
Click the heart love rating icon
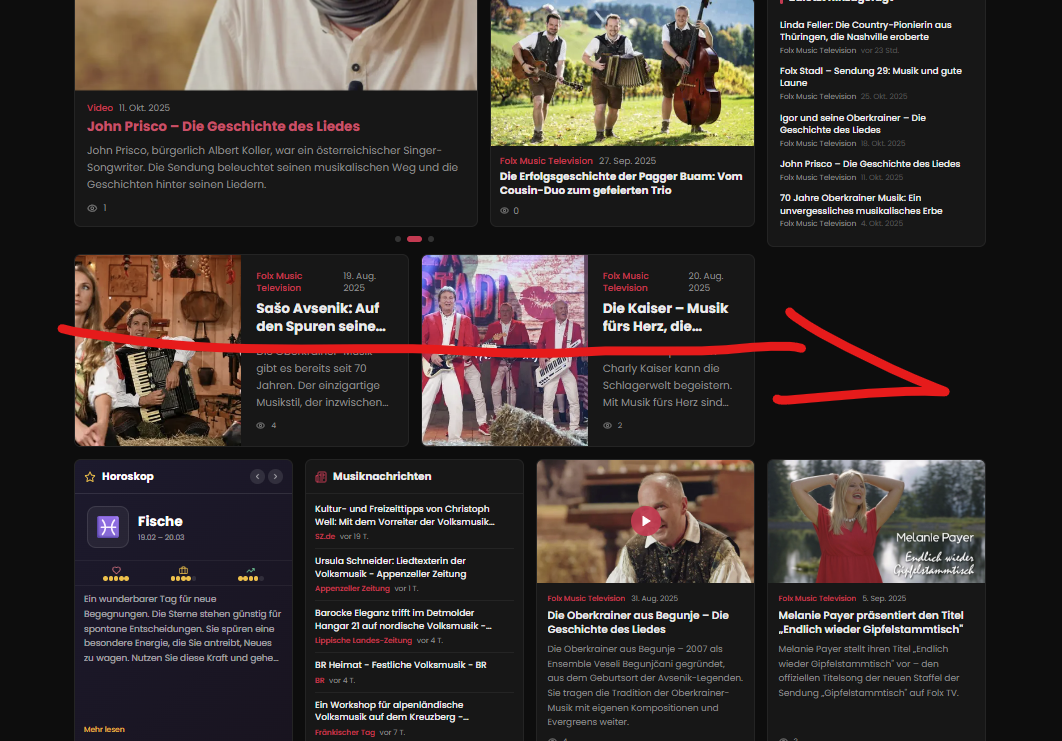click(x=116, y=570)
